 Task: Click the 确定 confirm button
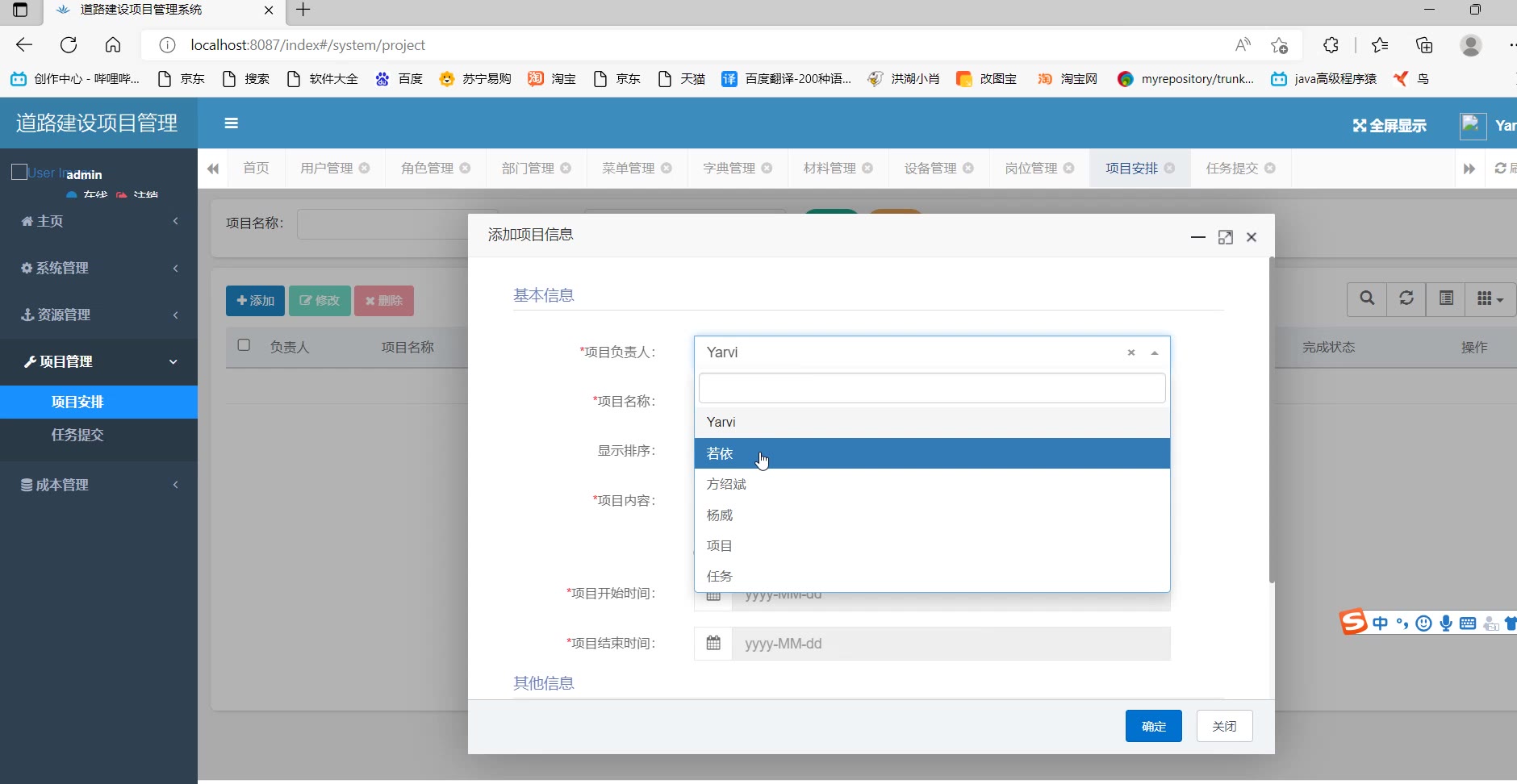click(1153, 726)
